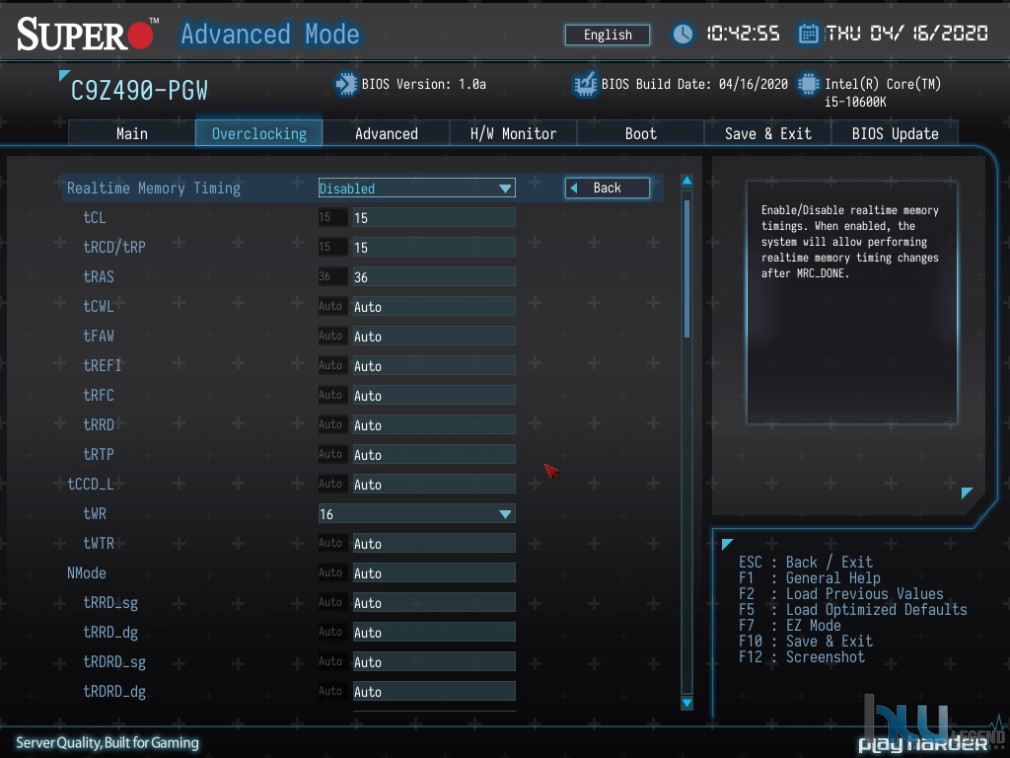Click the tRRD_sg Auto field
Screen dimensions: 1010x758
pos(434,603)
